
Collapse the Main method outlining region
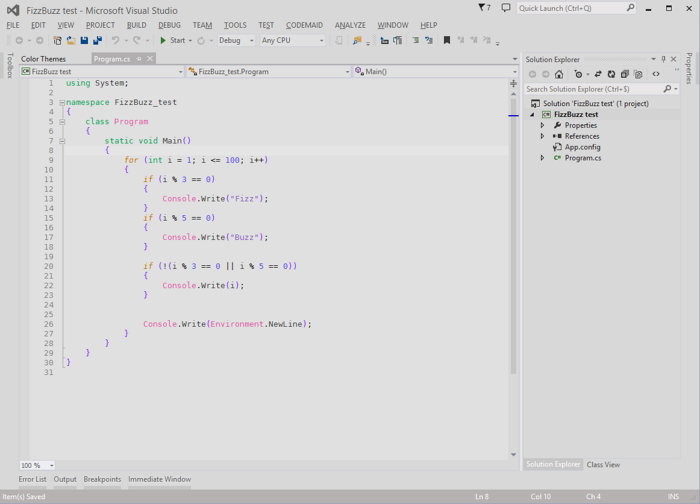point(62,141)
